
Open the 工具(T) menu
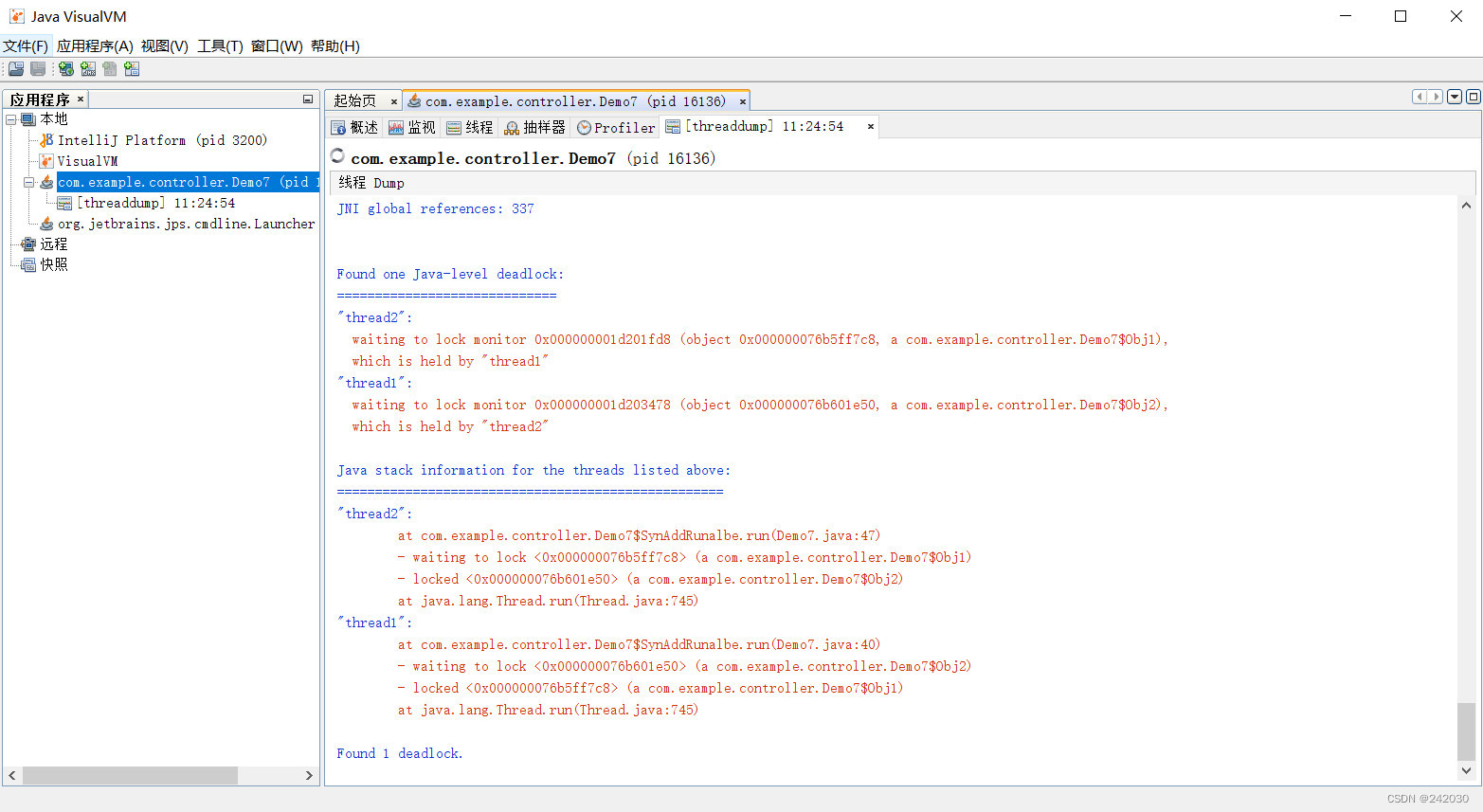pyautogui.click(x=220, y=46)
